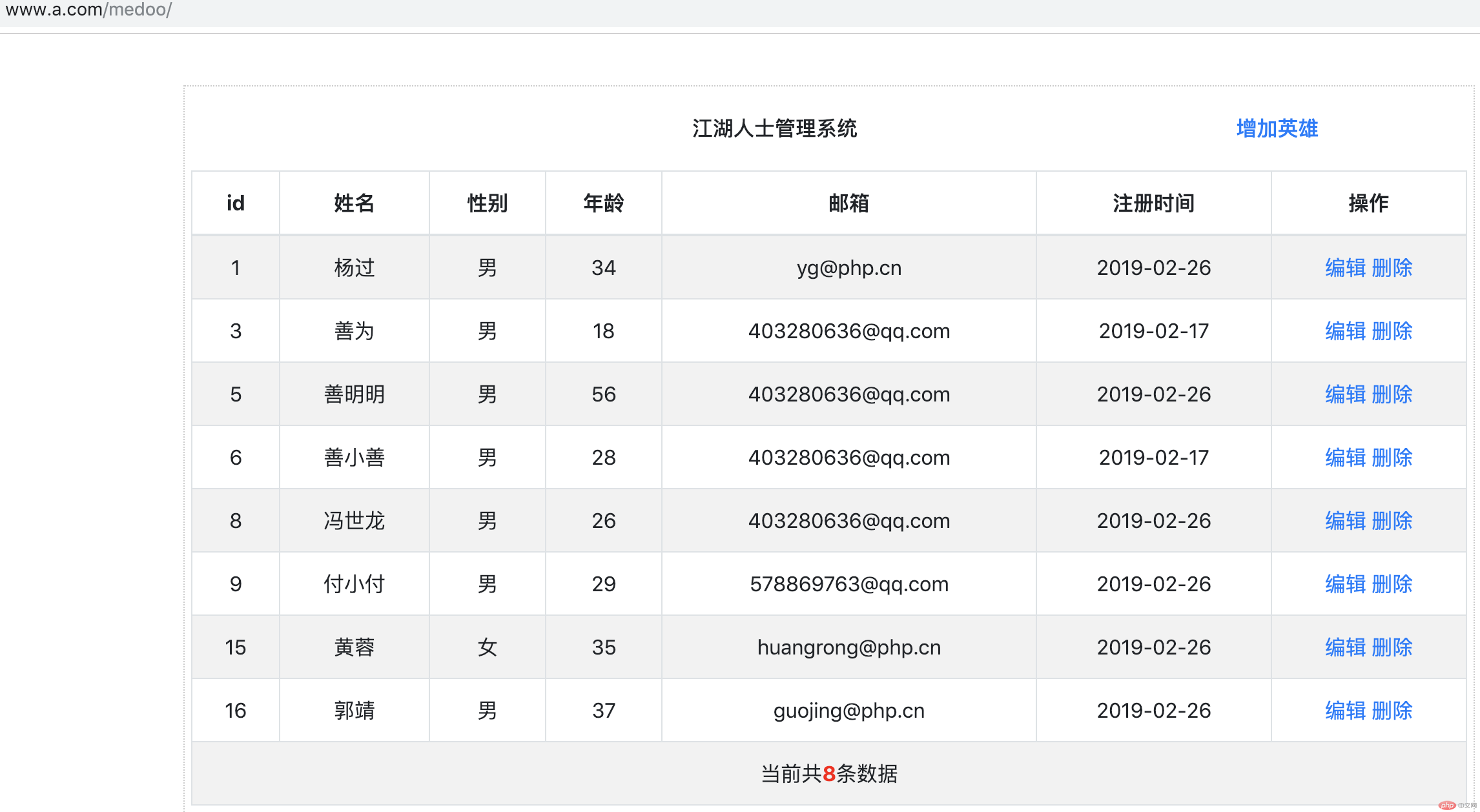1480x812 pixels.
Task: Delete 冯世龙 record with 删除
Action: coord(1392,521)
